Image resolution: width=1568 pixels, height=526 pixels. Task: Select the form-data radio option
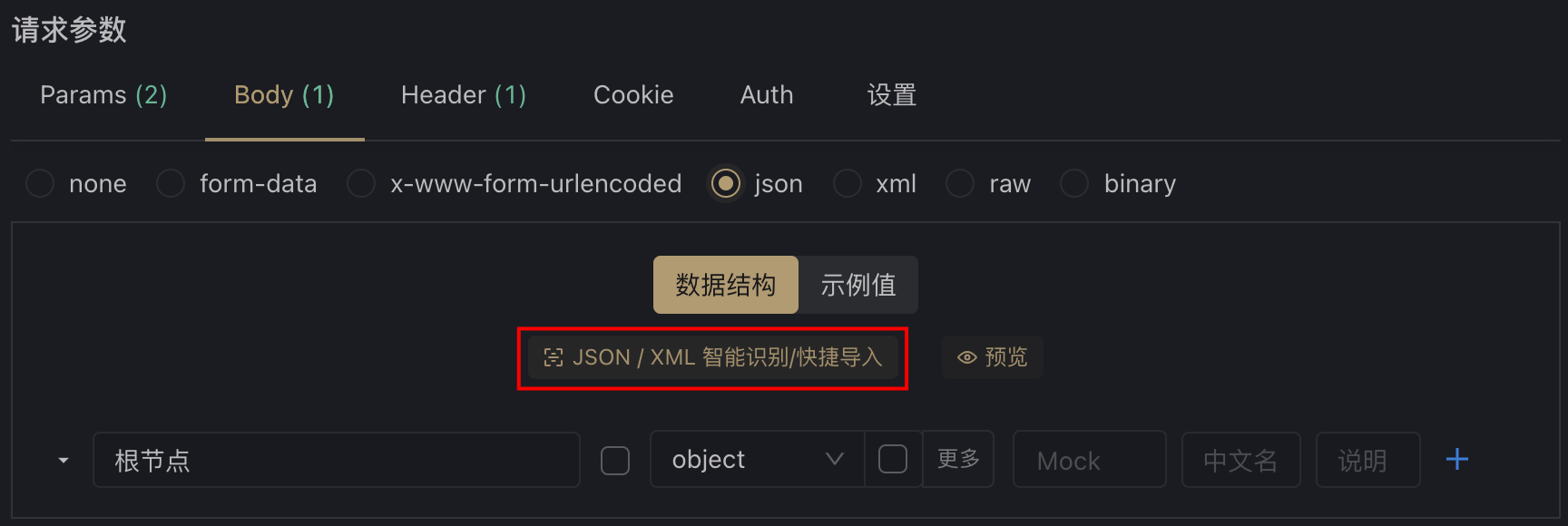171,184
